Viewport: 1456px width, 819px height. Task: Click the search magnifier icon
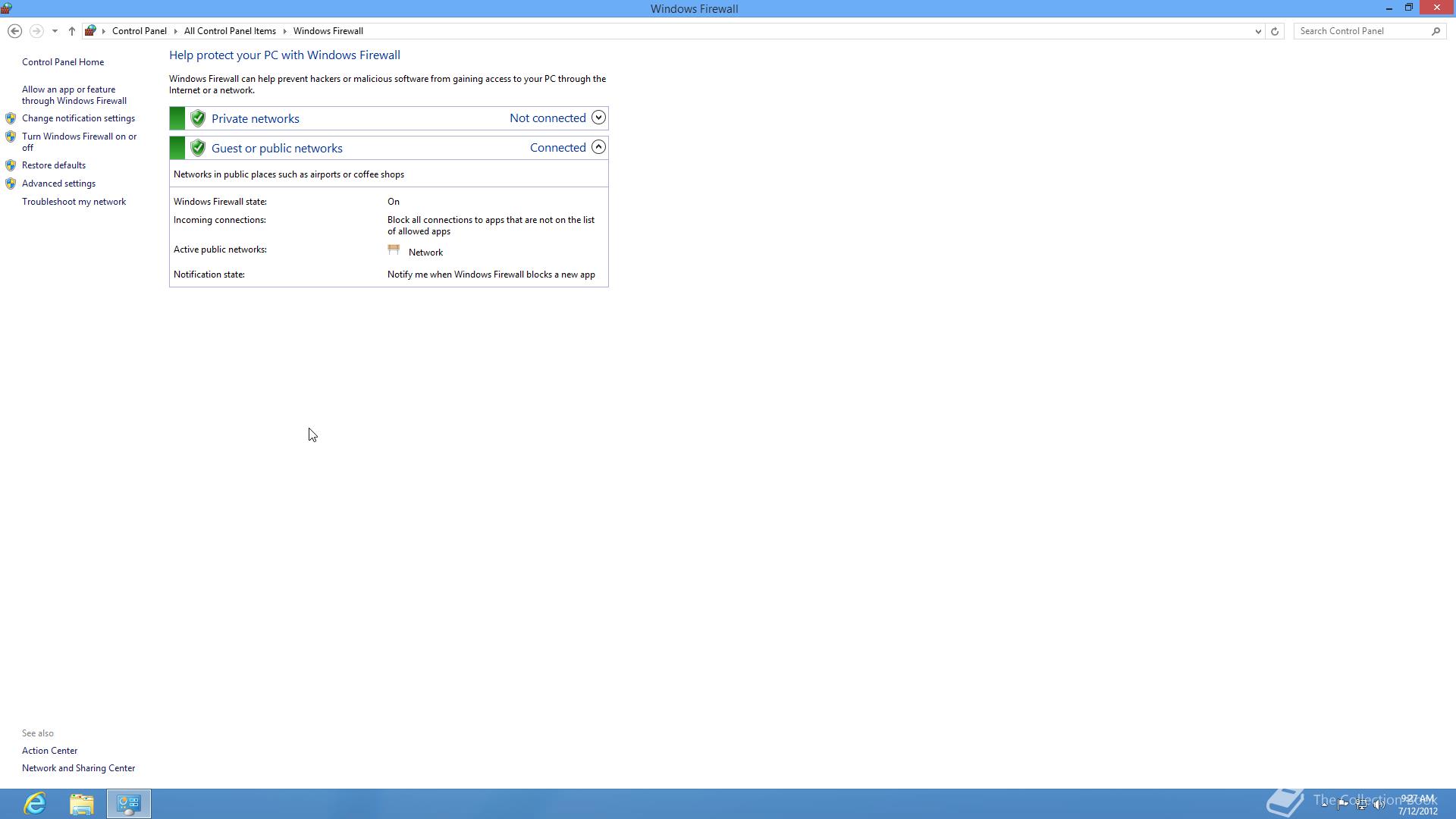click(x=1436, y=31)
